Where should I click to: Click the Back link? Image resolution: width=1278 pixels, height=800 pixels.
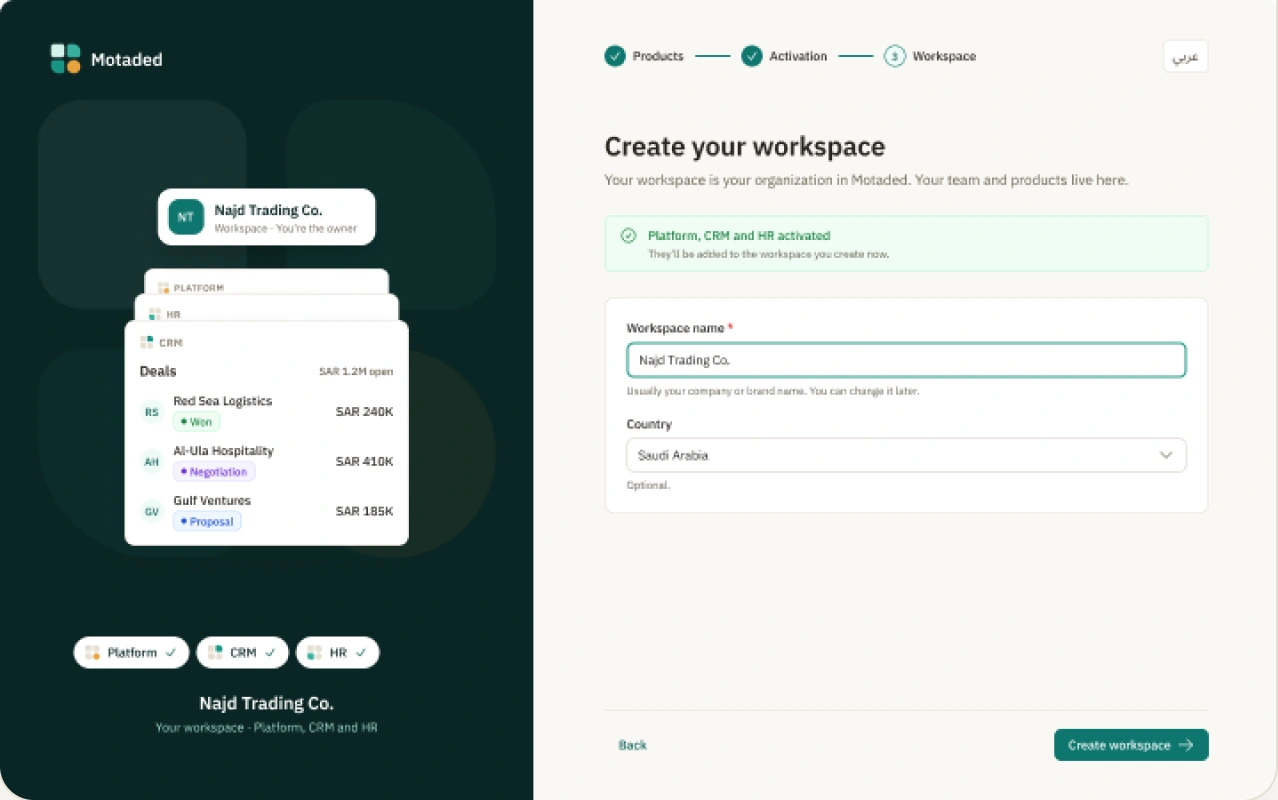coord(632,745)
